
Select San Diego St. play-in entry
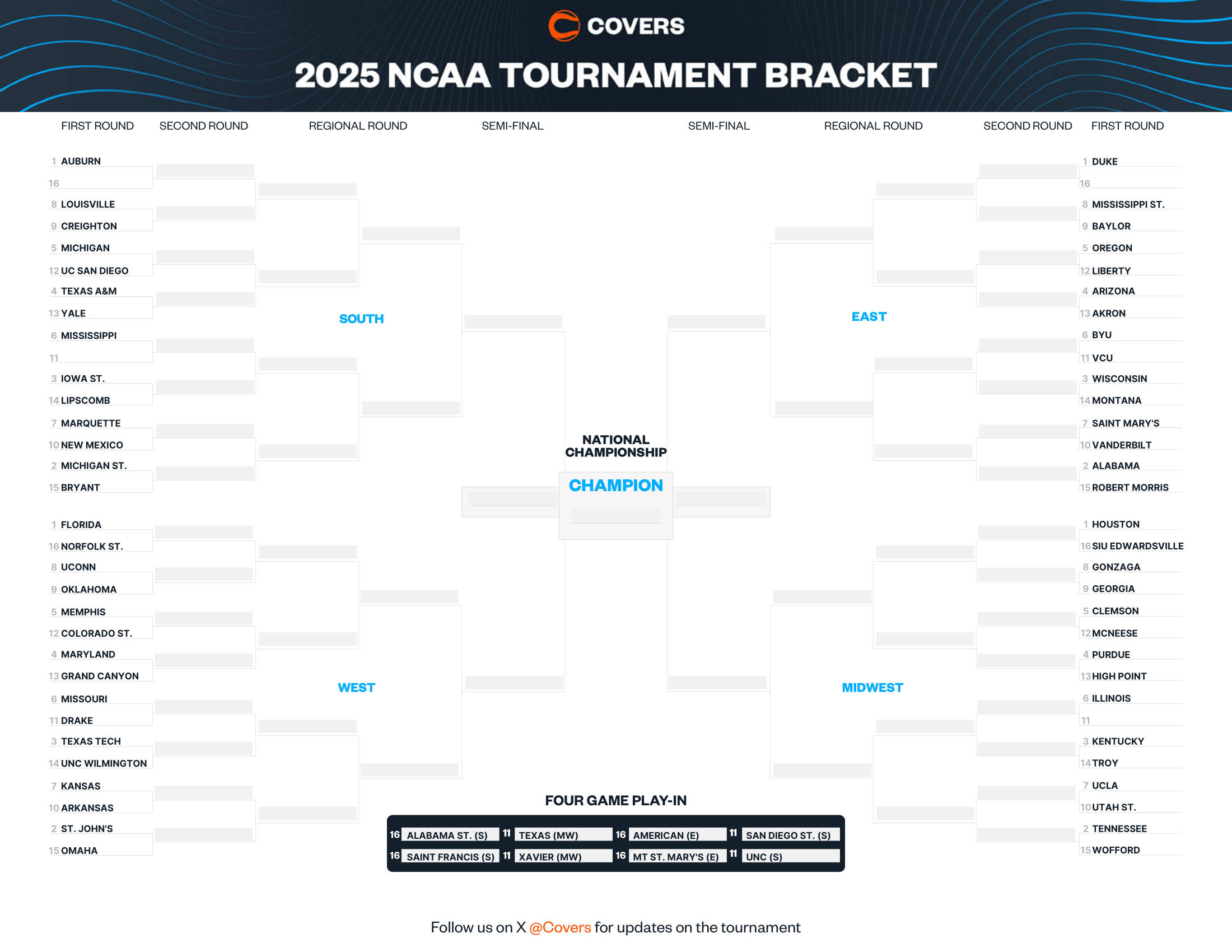click(x=787, y=836)
